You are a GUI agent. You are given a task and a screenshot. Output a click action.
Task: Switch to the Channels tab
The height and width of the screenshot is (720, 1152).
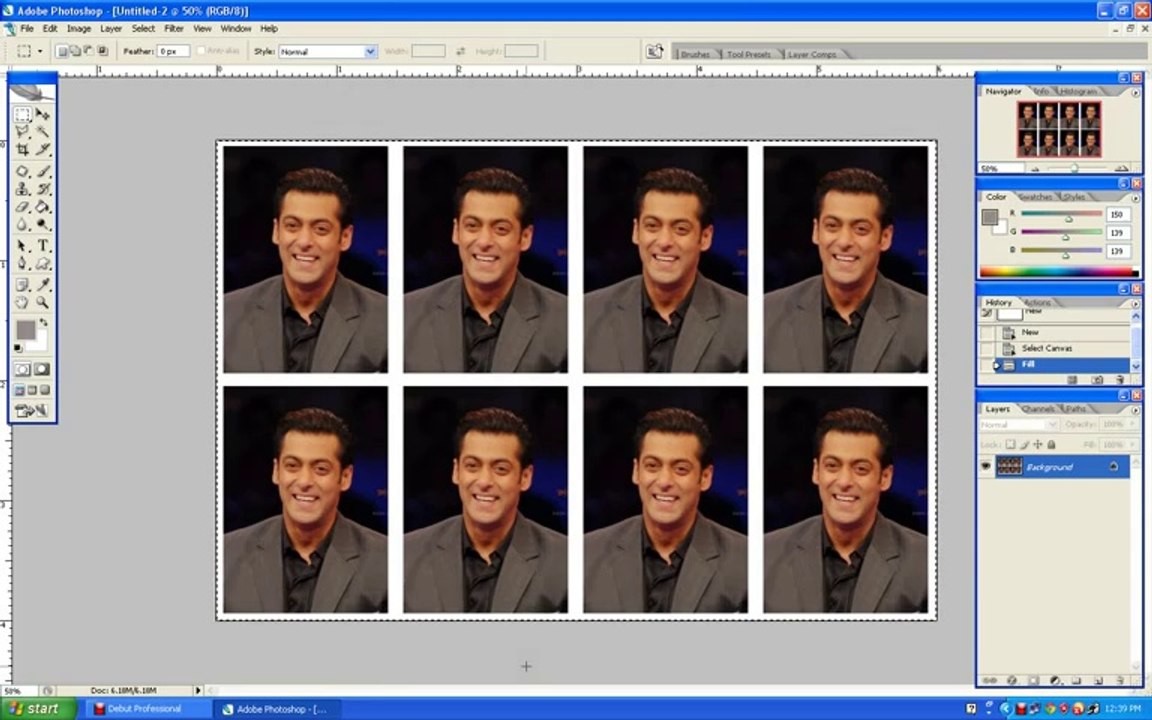[1038, 408]
